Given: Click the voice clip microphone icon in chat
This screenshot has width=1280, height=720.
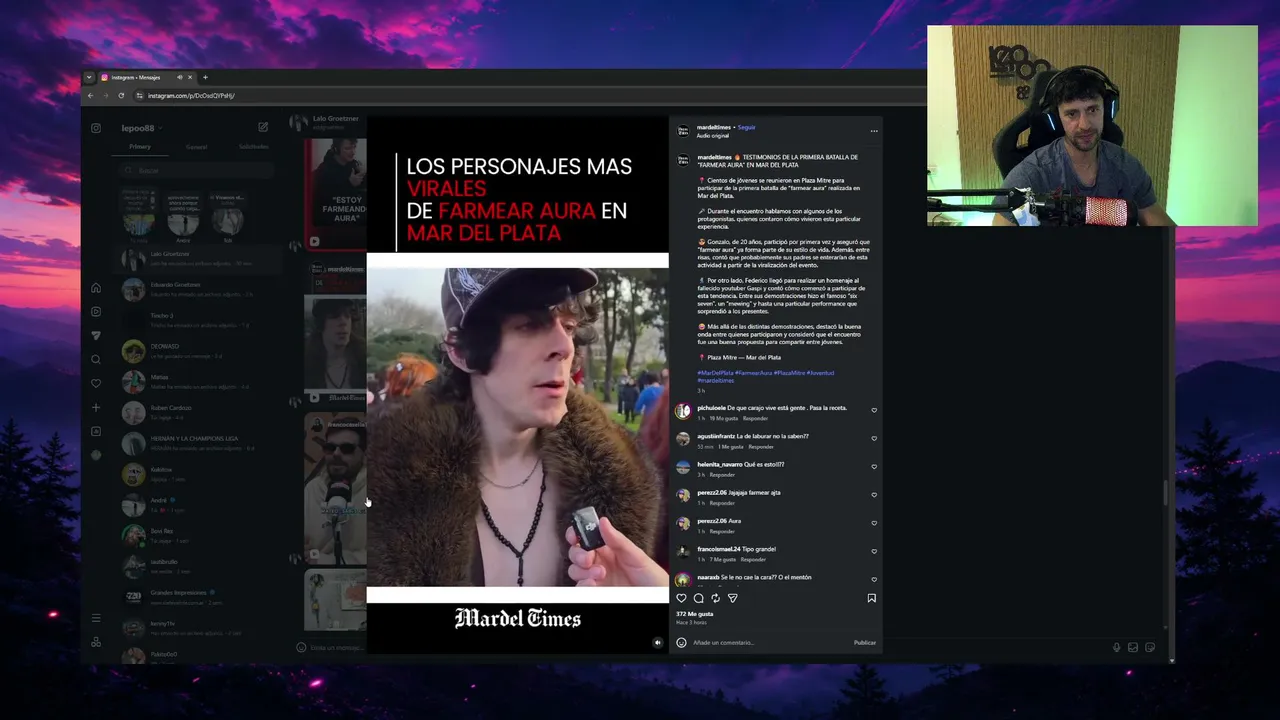Looking at the screenshot, I should tap(1117, 647).
